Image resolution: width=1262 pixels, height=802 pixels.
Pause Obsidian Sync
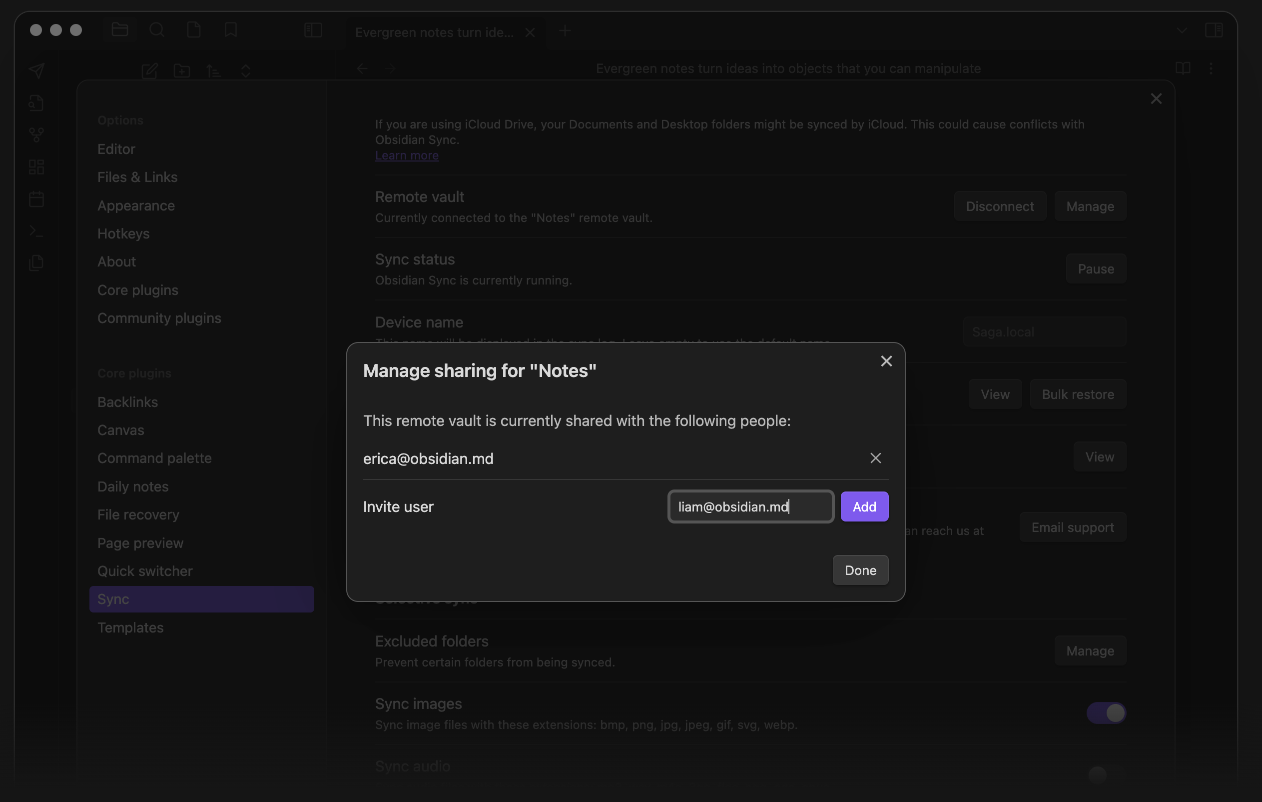pos(1096,269)
